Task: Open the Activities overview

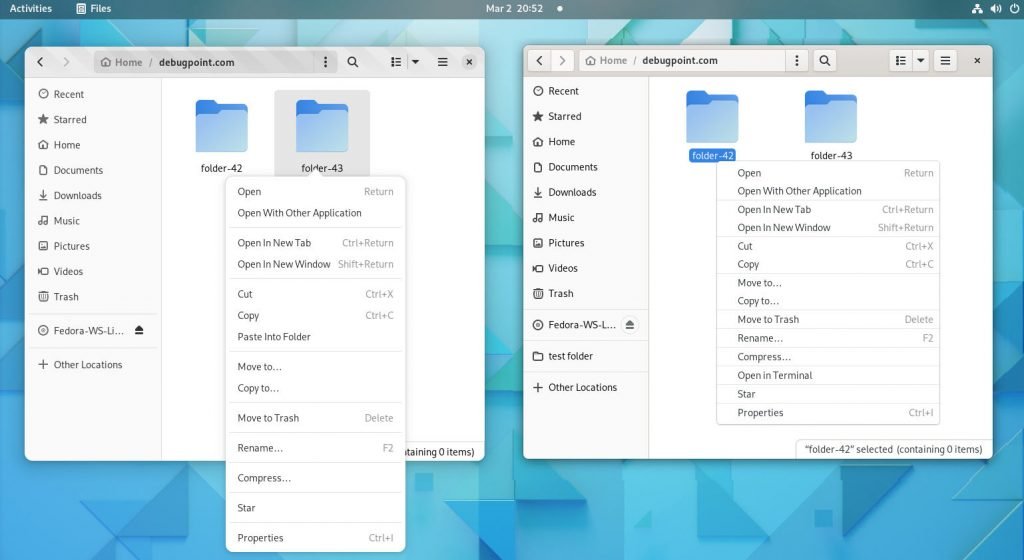Action: coord(31,8)
